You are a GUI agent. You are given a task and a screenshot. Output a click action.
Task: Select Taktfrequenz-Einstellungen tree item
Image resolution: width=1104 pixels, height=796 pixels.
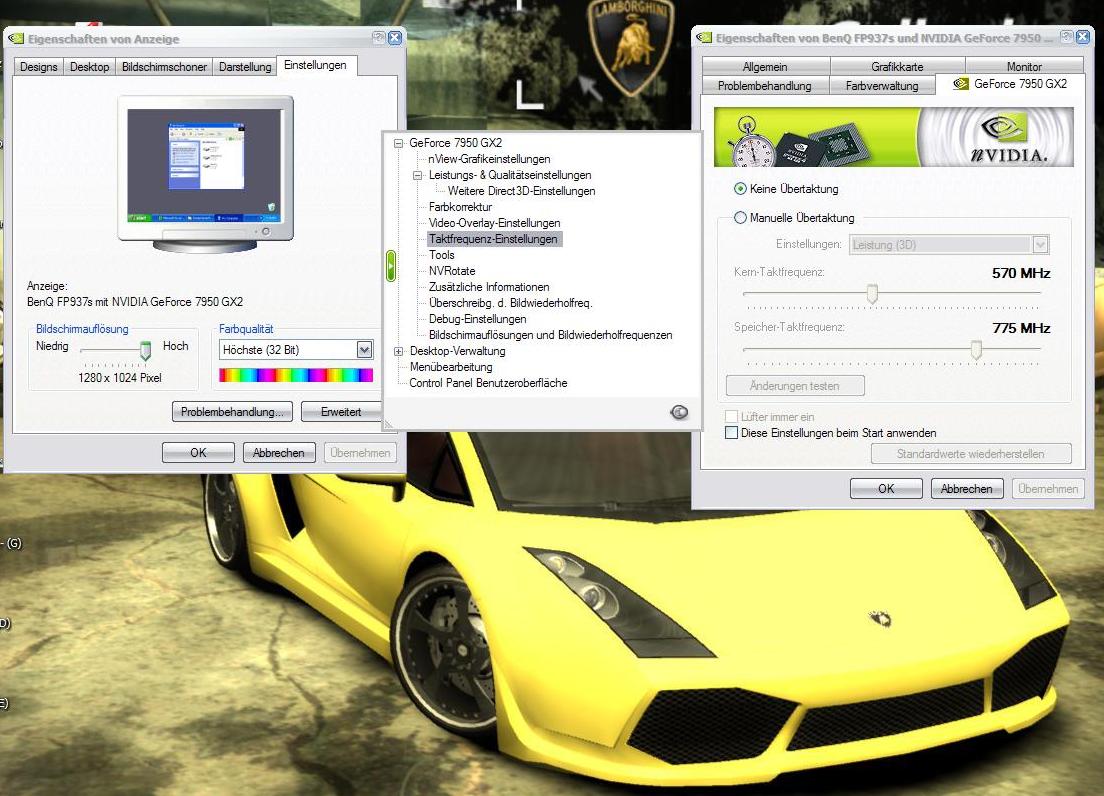(494, 239)
